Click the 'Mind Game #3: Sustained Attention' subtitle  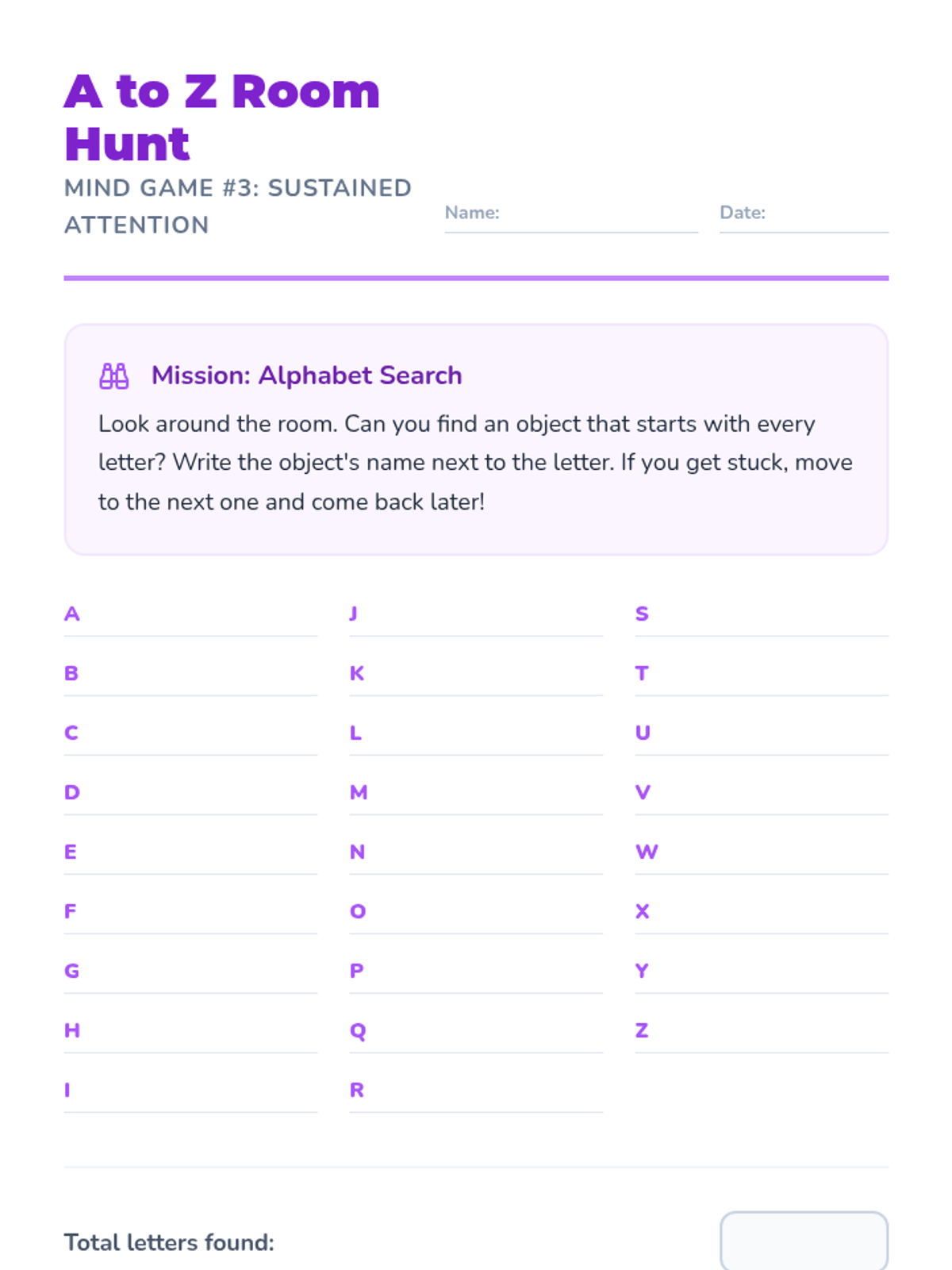pyautogui.click(x=237, y=206)
